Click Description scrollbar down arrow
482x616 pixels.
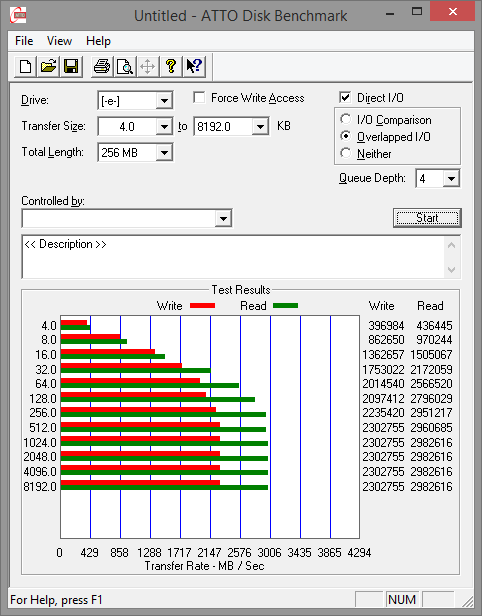click(451, 269)
